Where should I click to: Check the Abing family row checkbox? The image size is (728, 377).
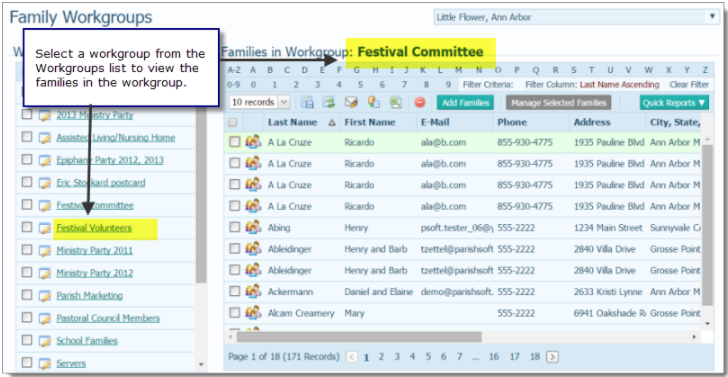(235, 228)
